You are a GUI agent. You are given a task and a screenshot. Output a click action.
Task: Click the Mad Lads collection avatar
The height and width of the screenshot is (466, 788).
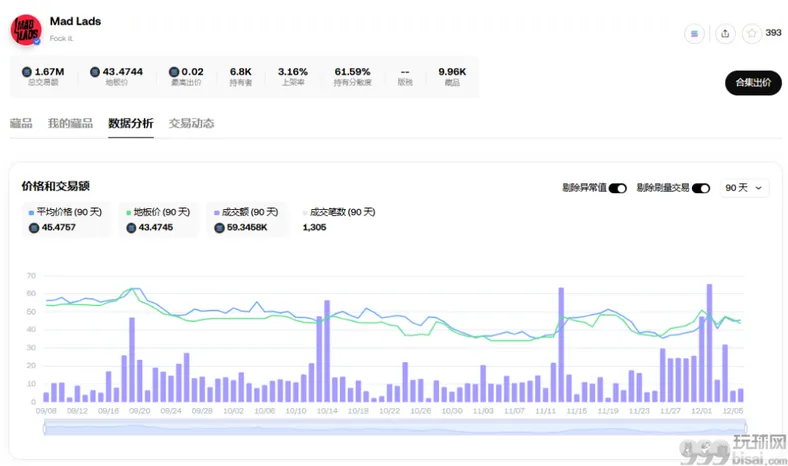point(26,30)
